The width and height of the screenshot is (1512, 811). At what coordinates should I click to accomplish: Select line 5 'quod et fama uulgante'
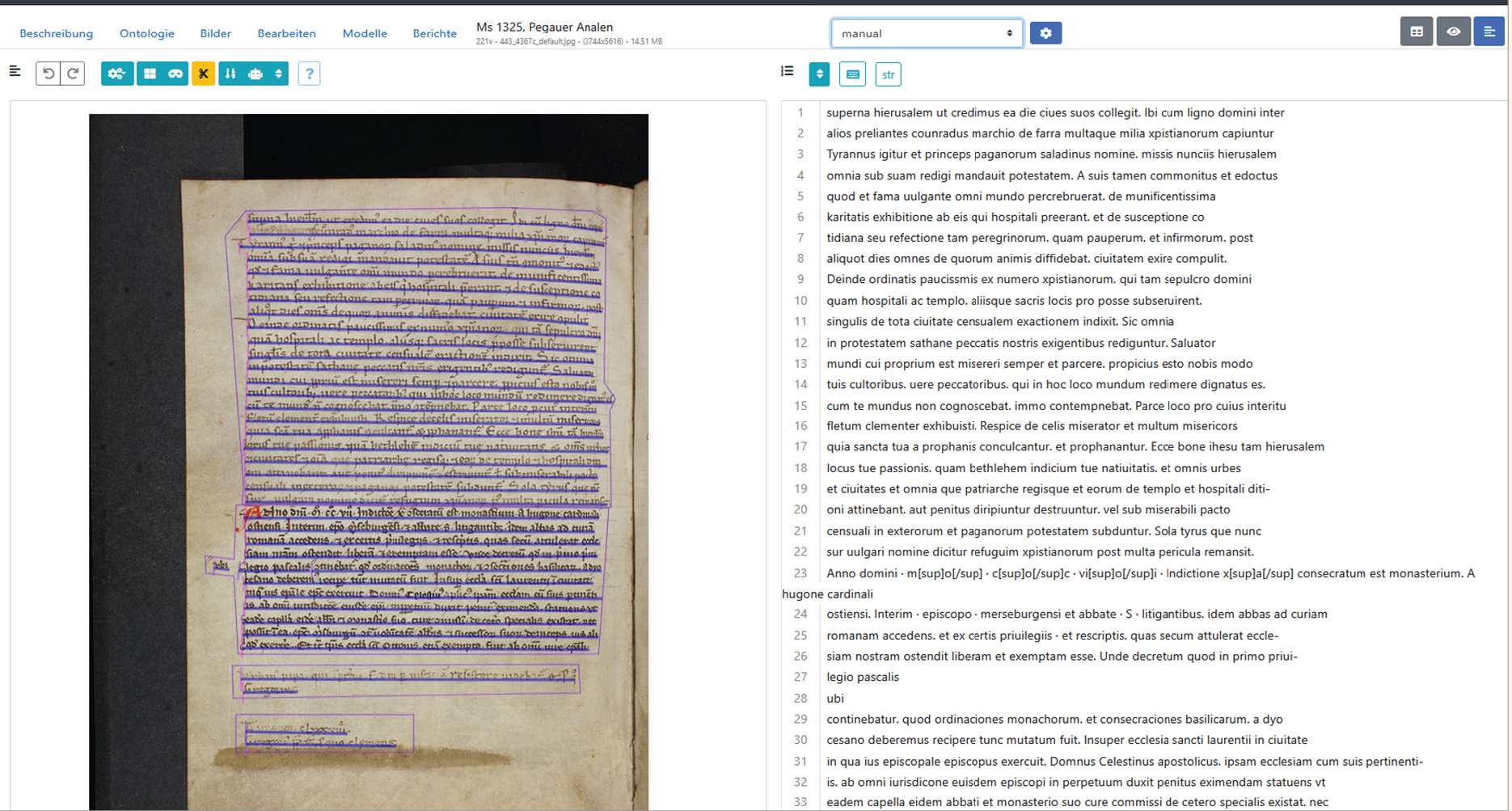point(1020,196)
